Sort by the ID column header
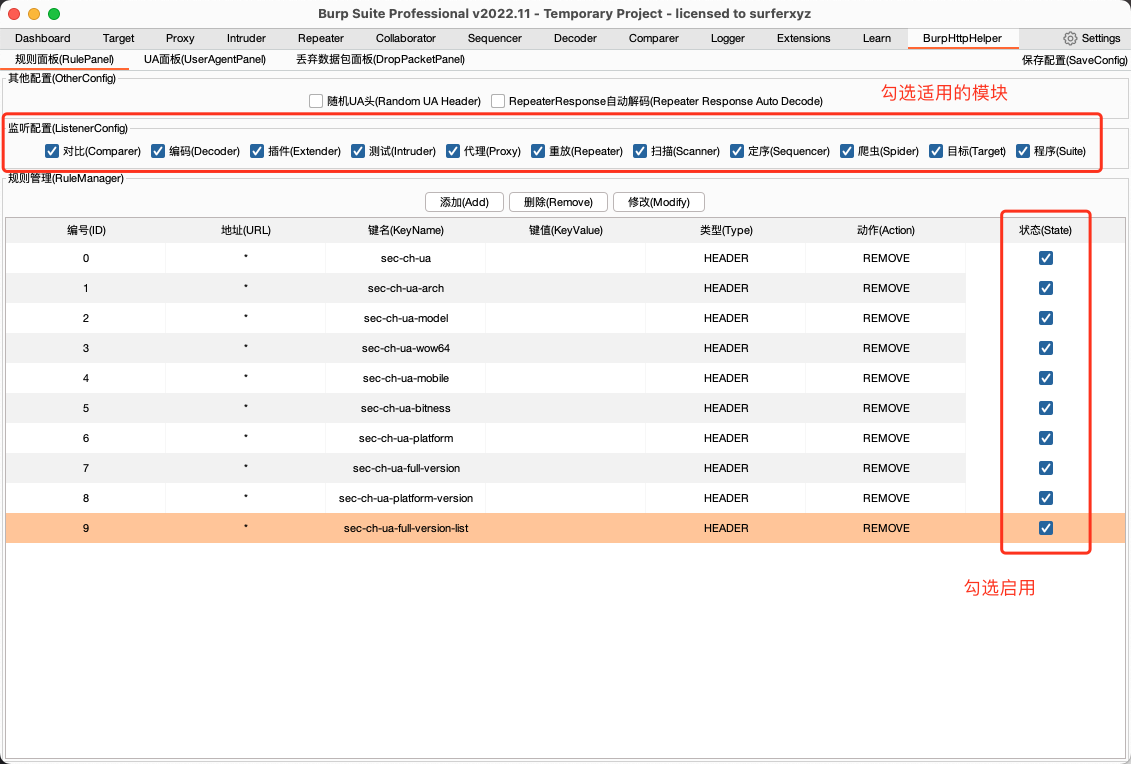Image resolution: width=1131 pixels, height=764 pixels. (x=86, y=230)
